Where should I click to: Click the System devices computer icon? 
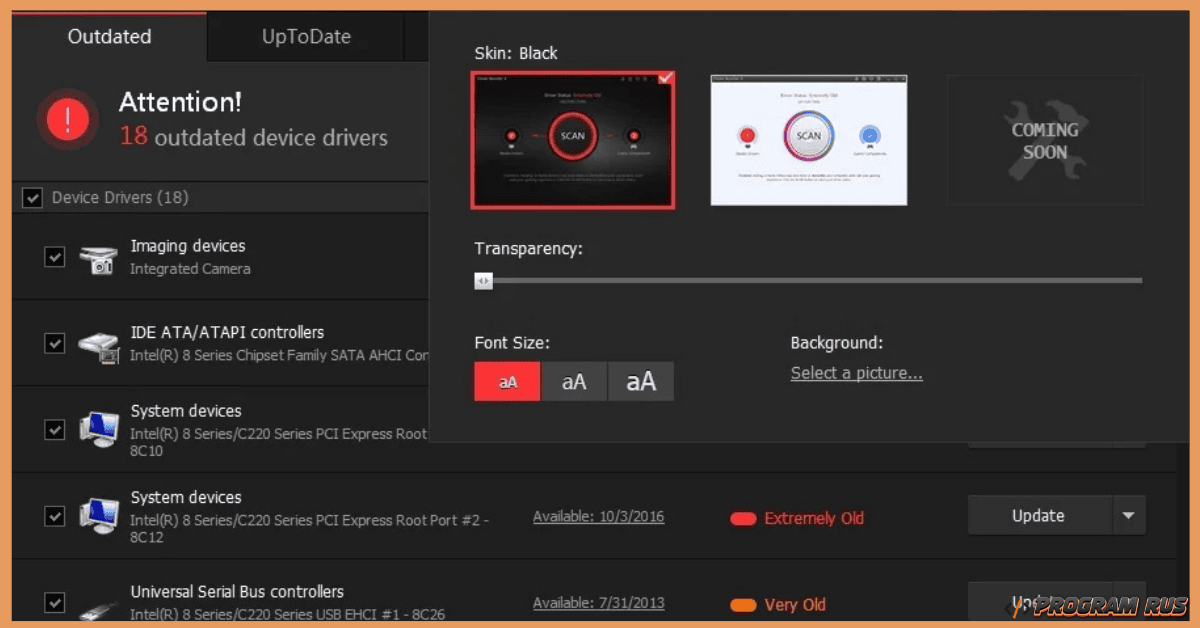(x=98, y=428)
